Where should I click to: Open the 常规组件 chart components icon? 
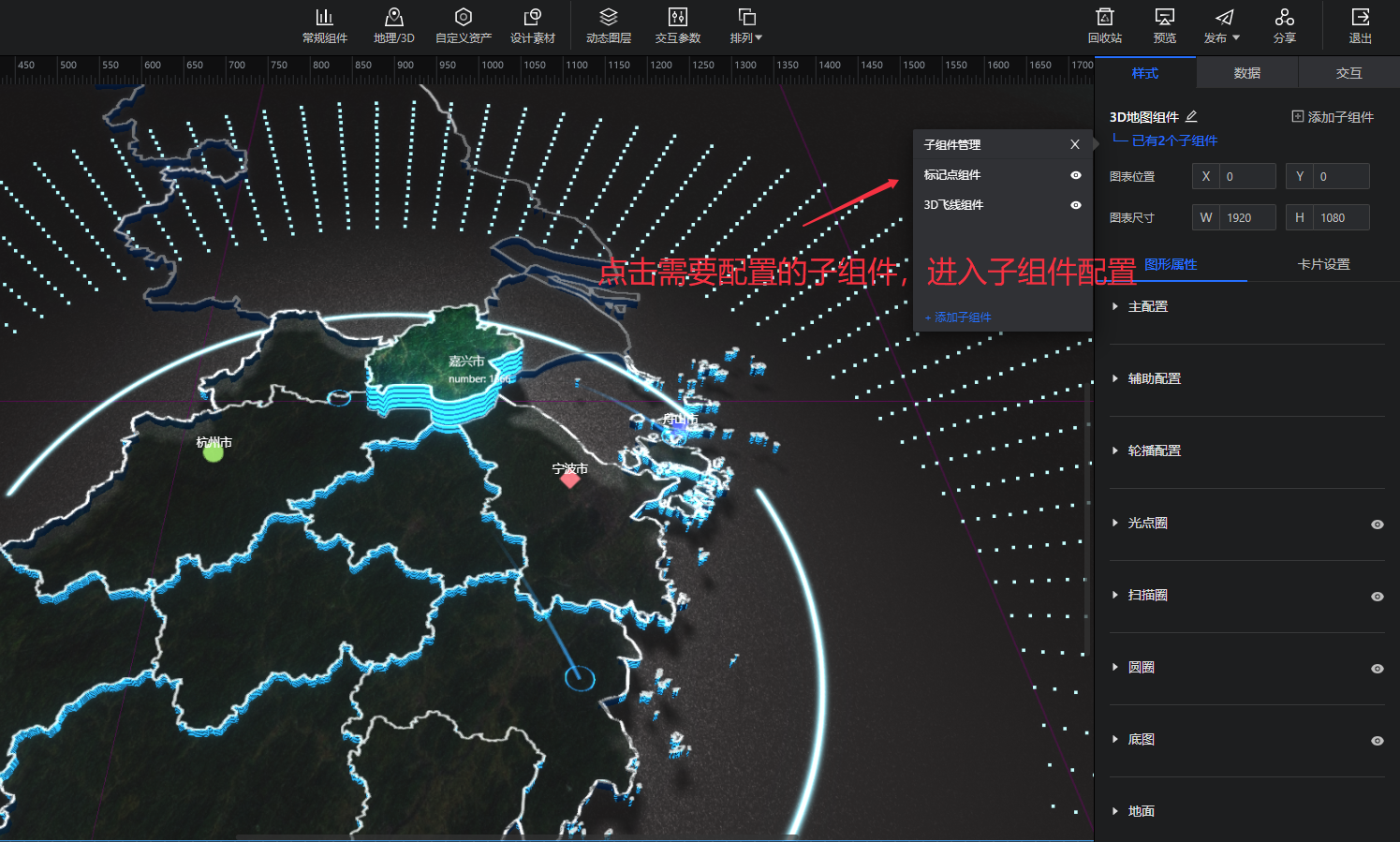click(x=324, y=18)
